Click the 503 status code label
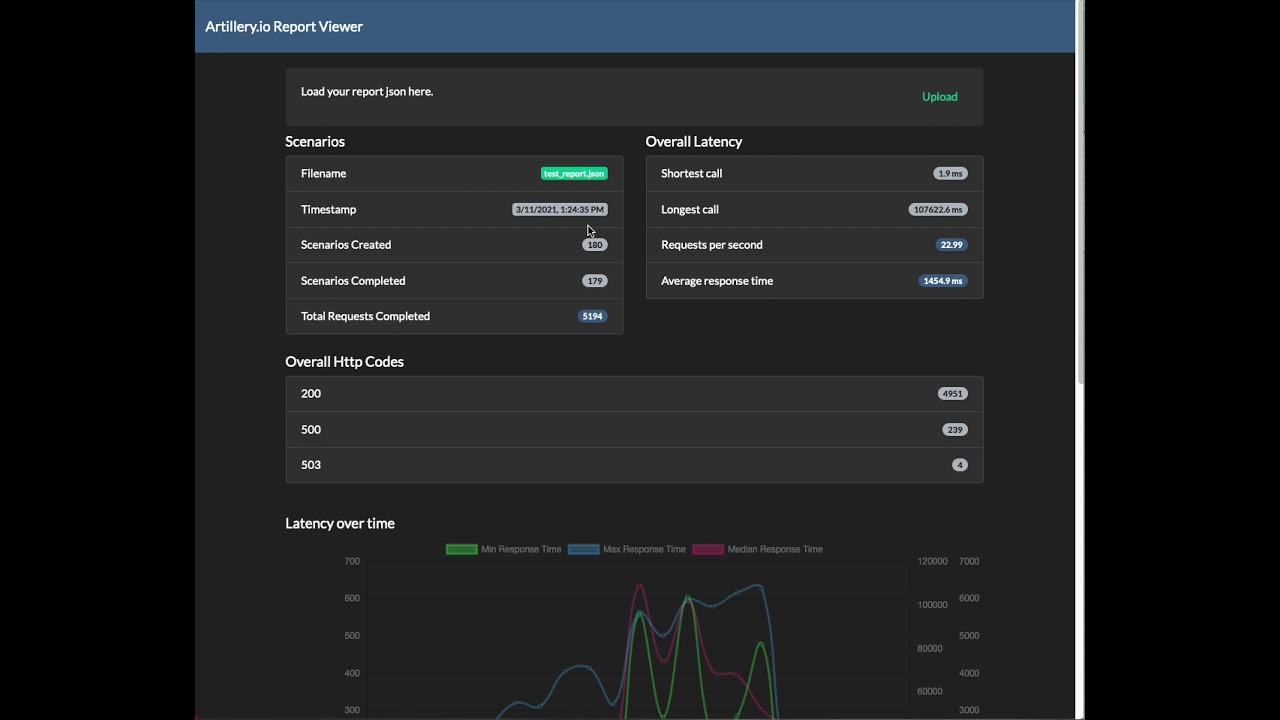The height and width of the screenshot is (720, 1280). coord(311,465)
